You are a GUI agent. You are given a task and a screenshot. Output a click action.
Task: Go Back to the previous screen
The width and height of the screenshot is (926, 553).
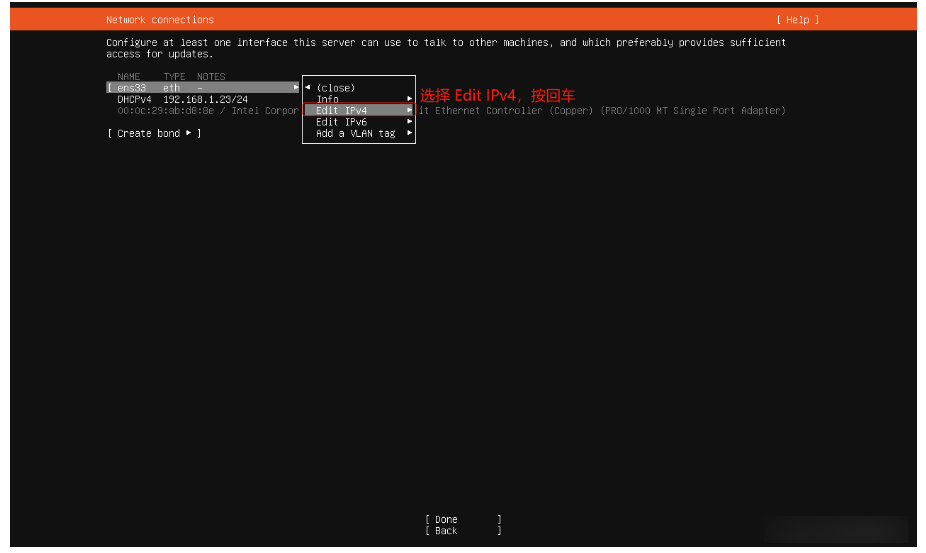pos(447,531)
